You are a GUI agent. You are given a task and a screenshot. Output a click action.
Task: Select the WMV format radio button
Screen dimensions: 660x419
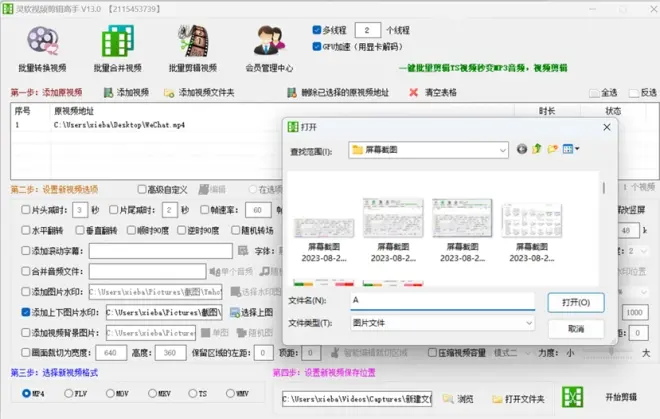[x=230, y=393]
